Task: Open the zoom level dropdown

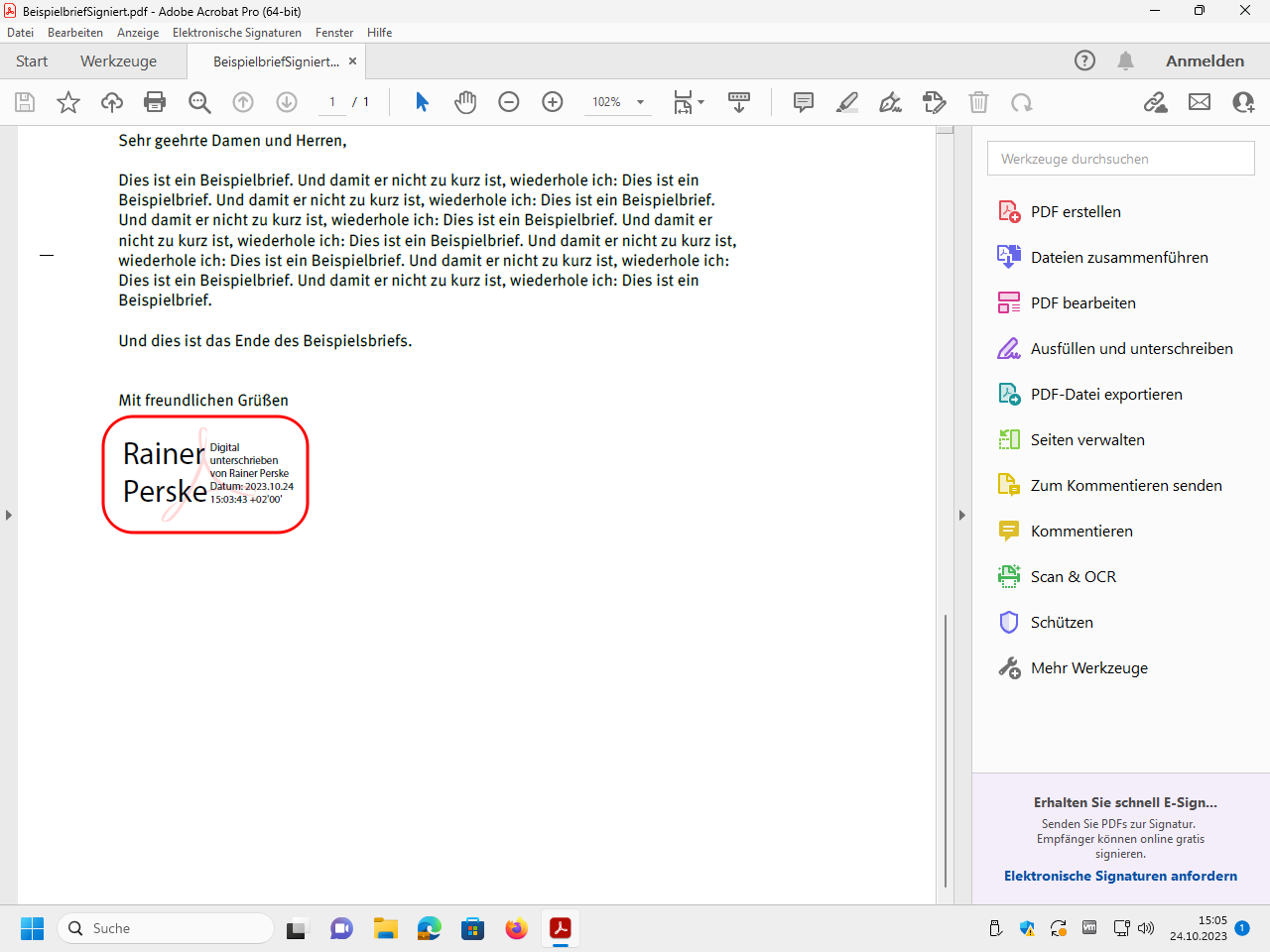Action: click(x=640, y=102)
